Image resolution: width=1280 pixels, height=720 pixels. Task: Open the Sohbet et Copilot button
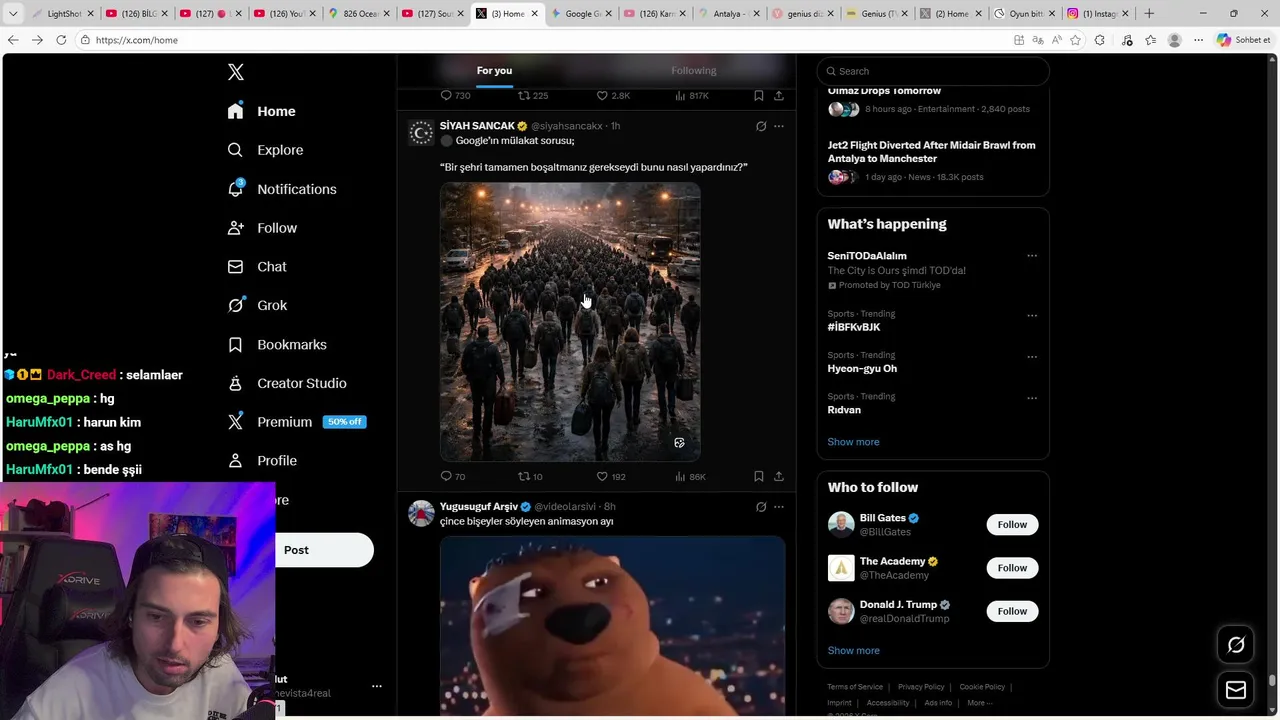pos(1243,40)
